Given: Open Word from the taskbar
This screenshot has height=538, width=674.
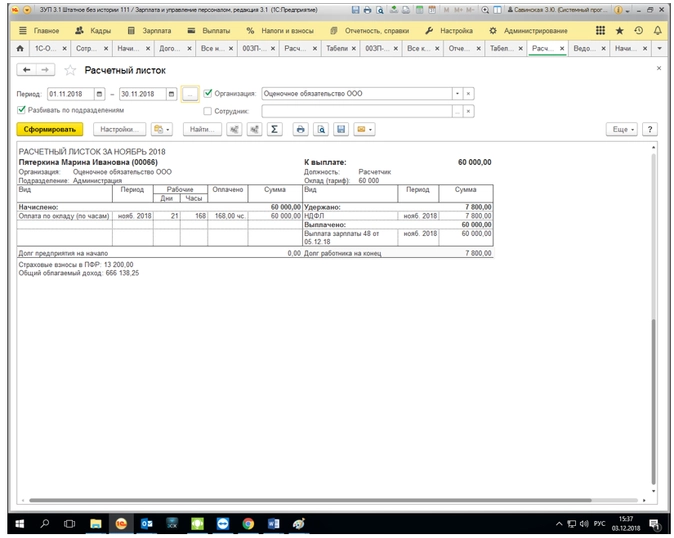Looking at the screenshot, I should (273, 523).
